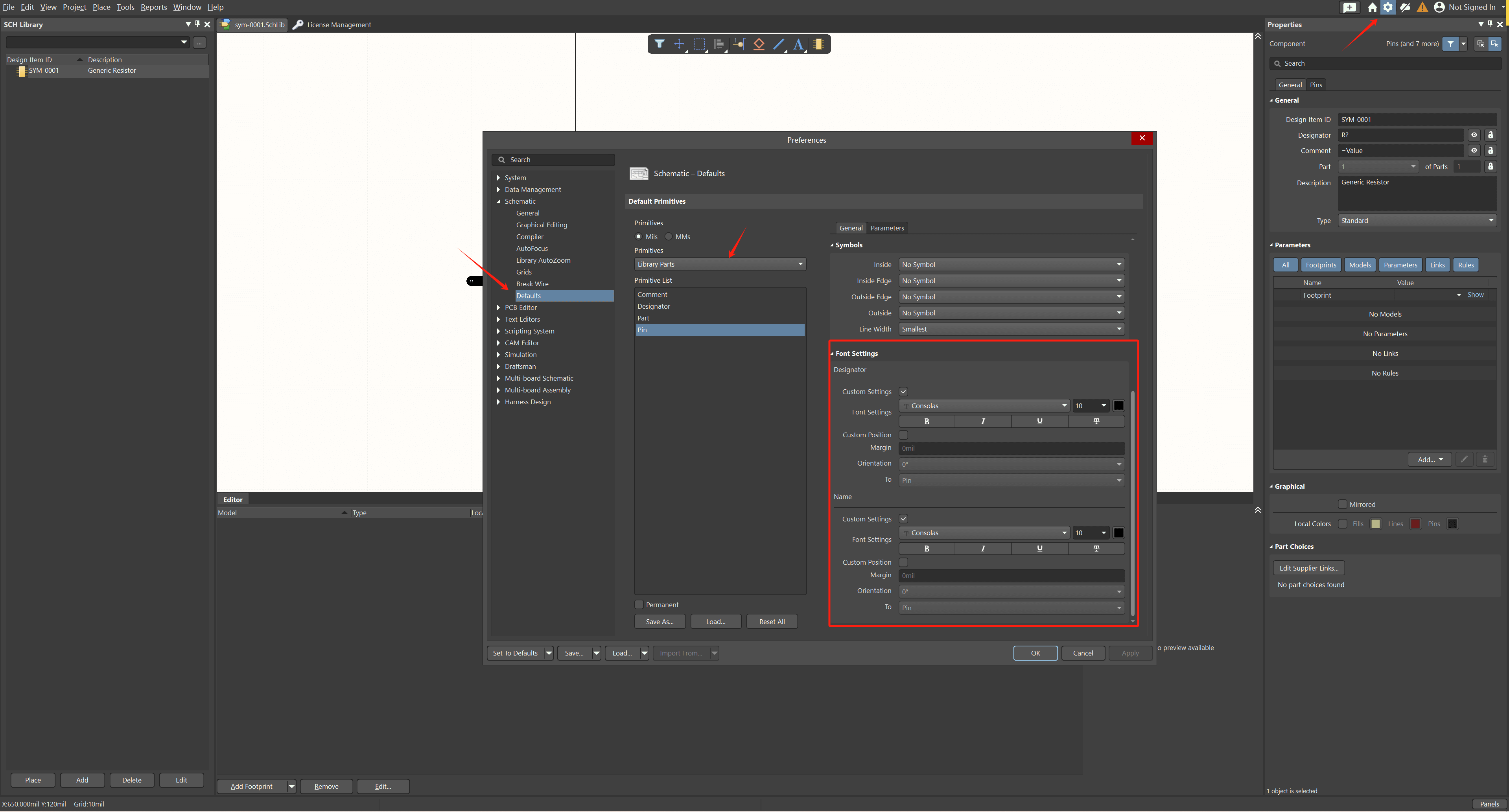Expand the PCB Editor tree node
Viewport: 1509px width, 812px height.
(x=499, y=307)
